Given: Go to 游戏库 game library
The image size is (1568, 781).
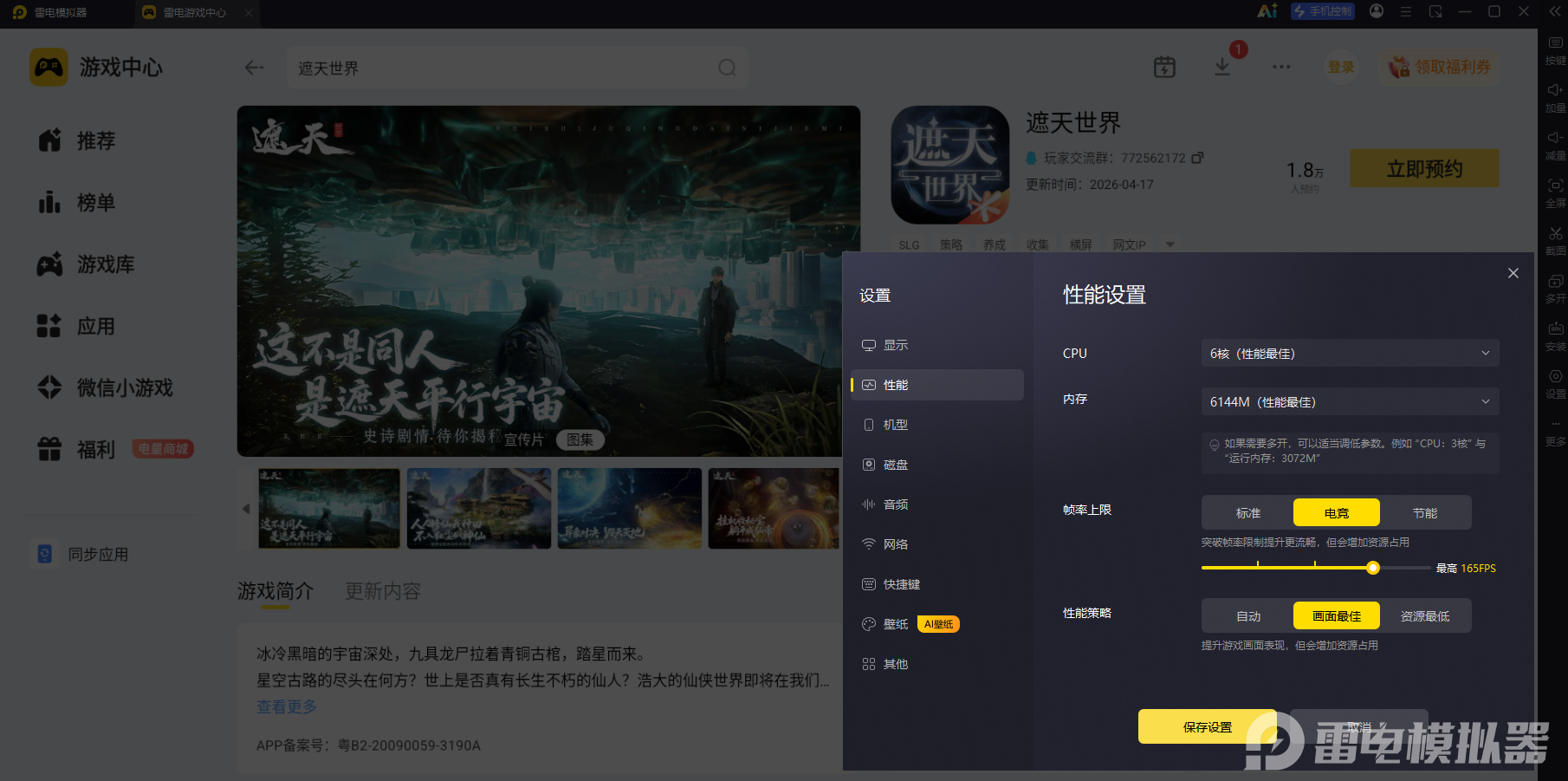Looking at the screenshot, I should pyautogui.click(x=86, y=264).
